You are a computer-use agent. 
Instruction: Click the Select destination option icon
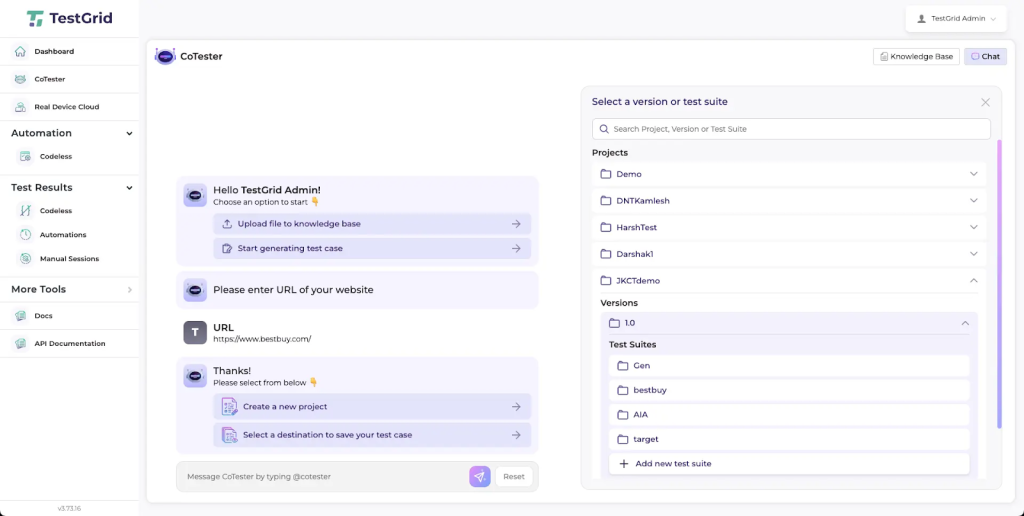coord(229,435)
